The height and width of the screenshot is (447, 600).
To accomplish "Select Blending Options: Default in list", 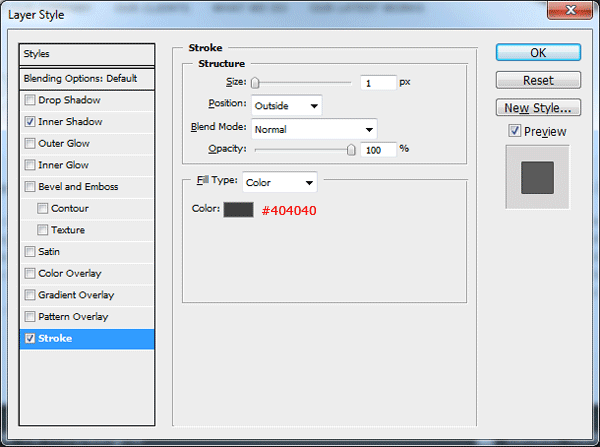I will click(x=89, y=78).
